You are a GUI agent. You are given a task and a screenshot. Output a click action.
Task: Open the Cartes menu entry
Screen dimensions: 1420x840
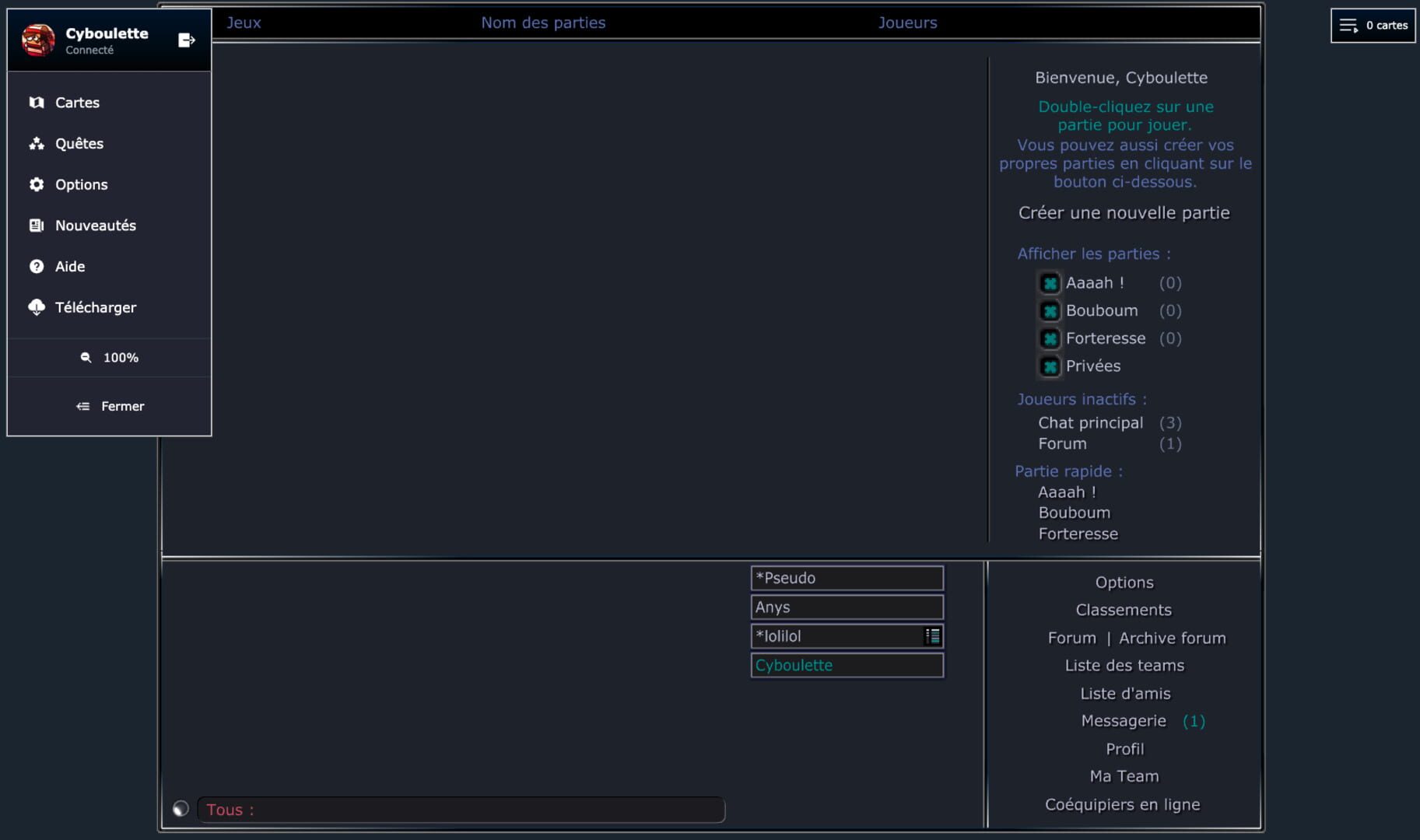pos(77,103)
